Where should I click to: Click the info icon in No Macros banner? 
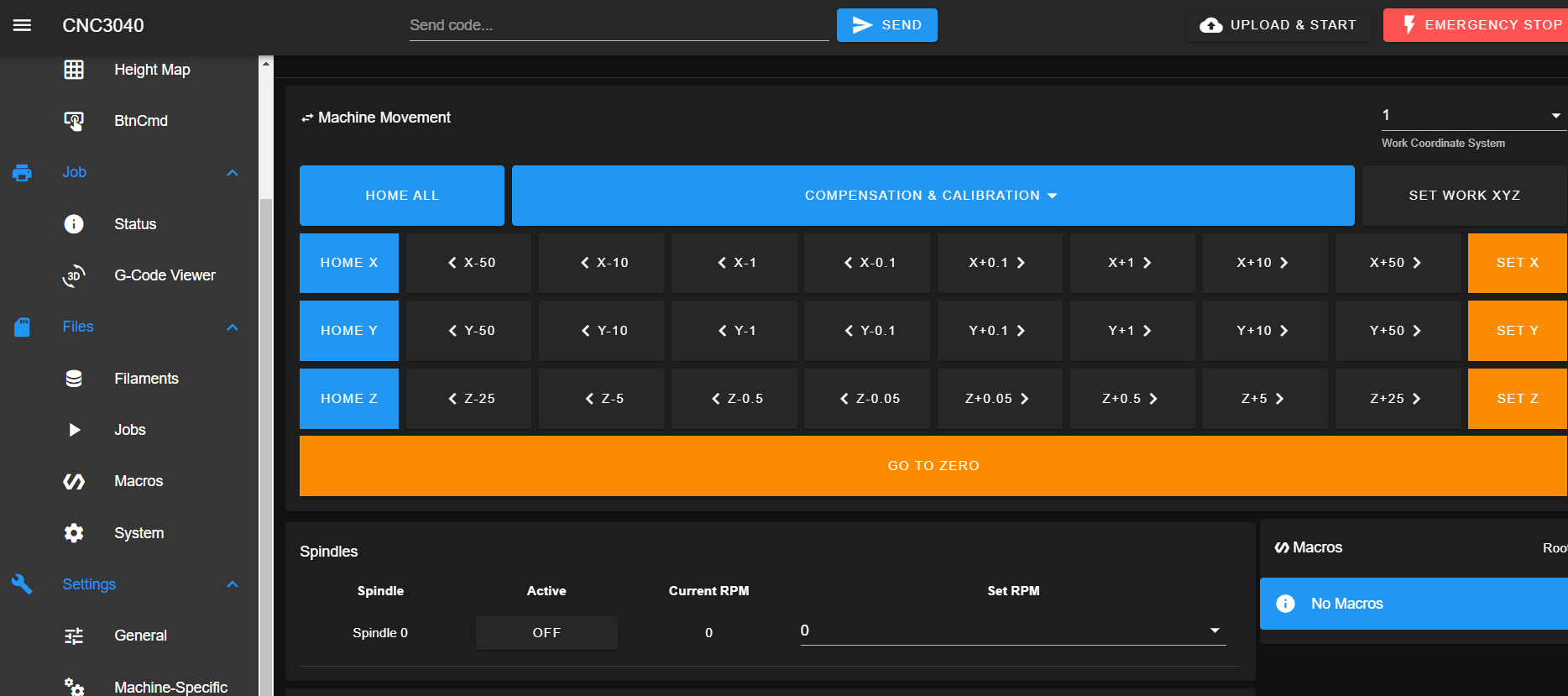click(1285, 604)
